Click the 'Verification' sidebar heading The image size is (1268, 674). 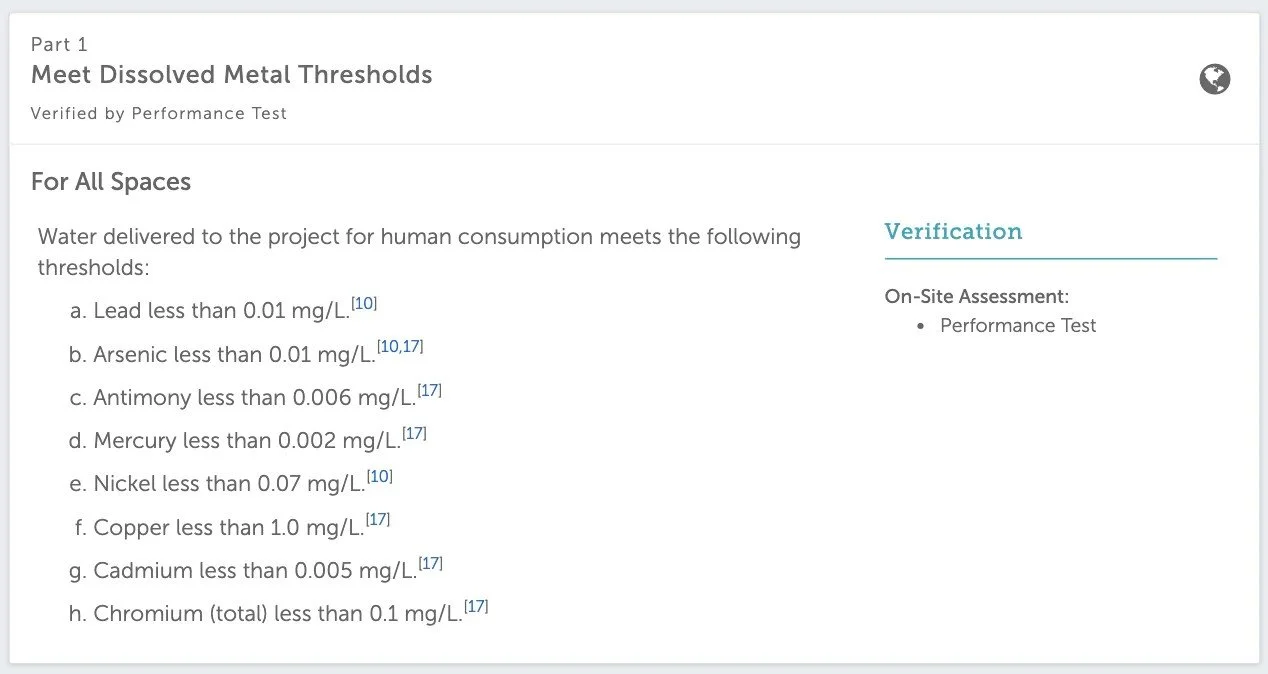(953, 232)
